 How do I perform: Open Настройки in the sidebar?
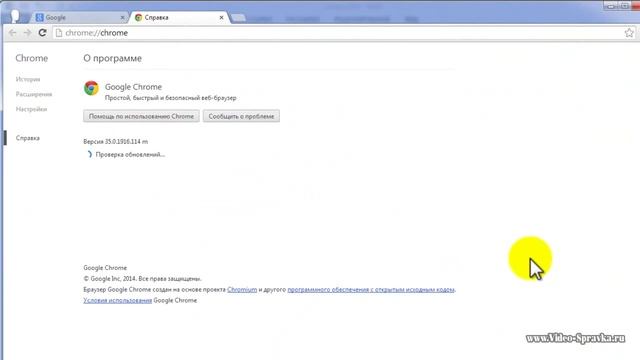pyautogui.click(x=31, y=109)
